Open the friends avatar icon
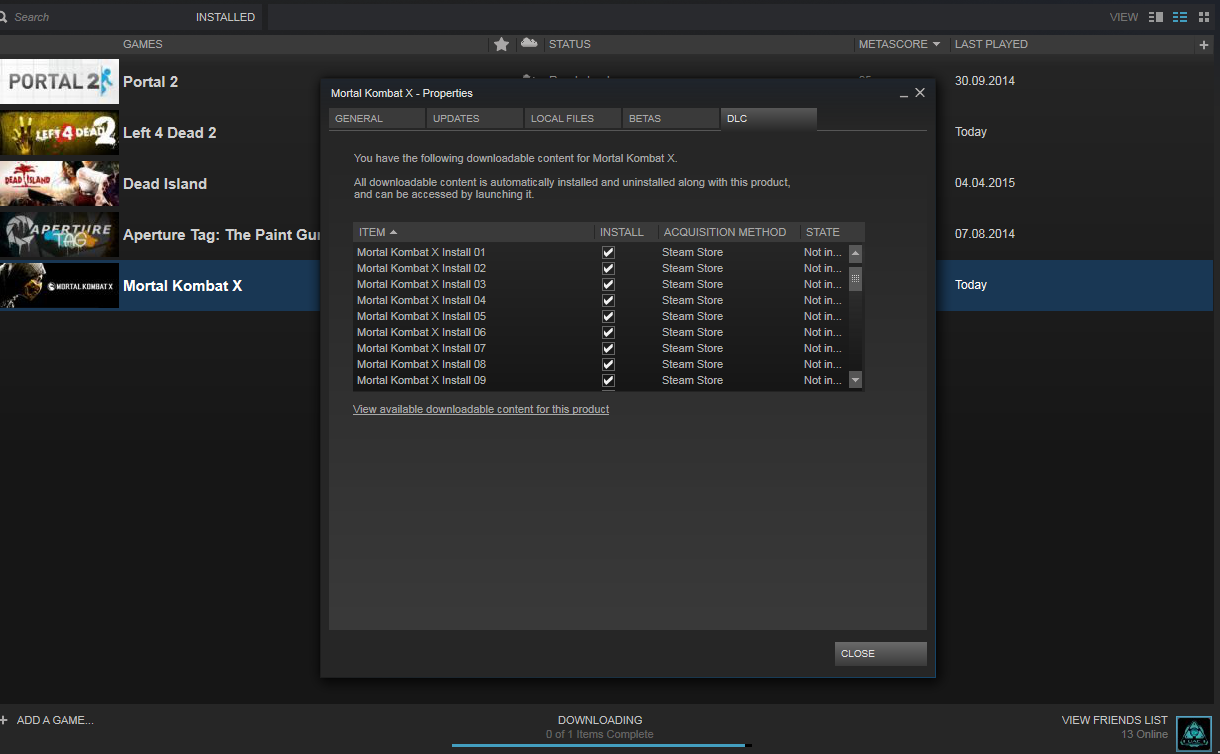This screenshot has width=1220, height=754. (1193, 733)
